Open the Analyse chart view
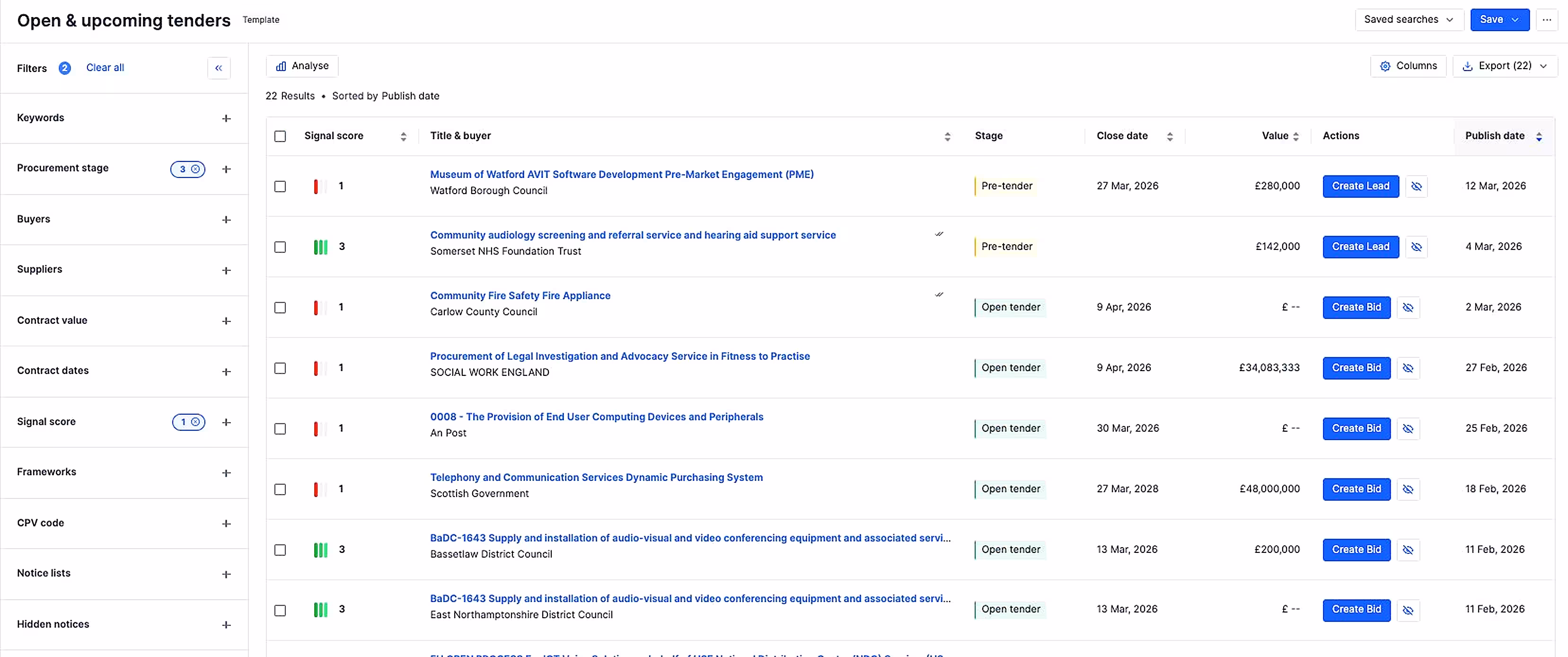The width and height of the screenshot is (1568, 657). (x=302, y=66)
